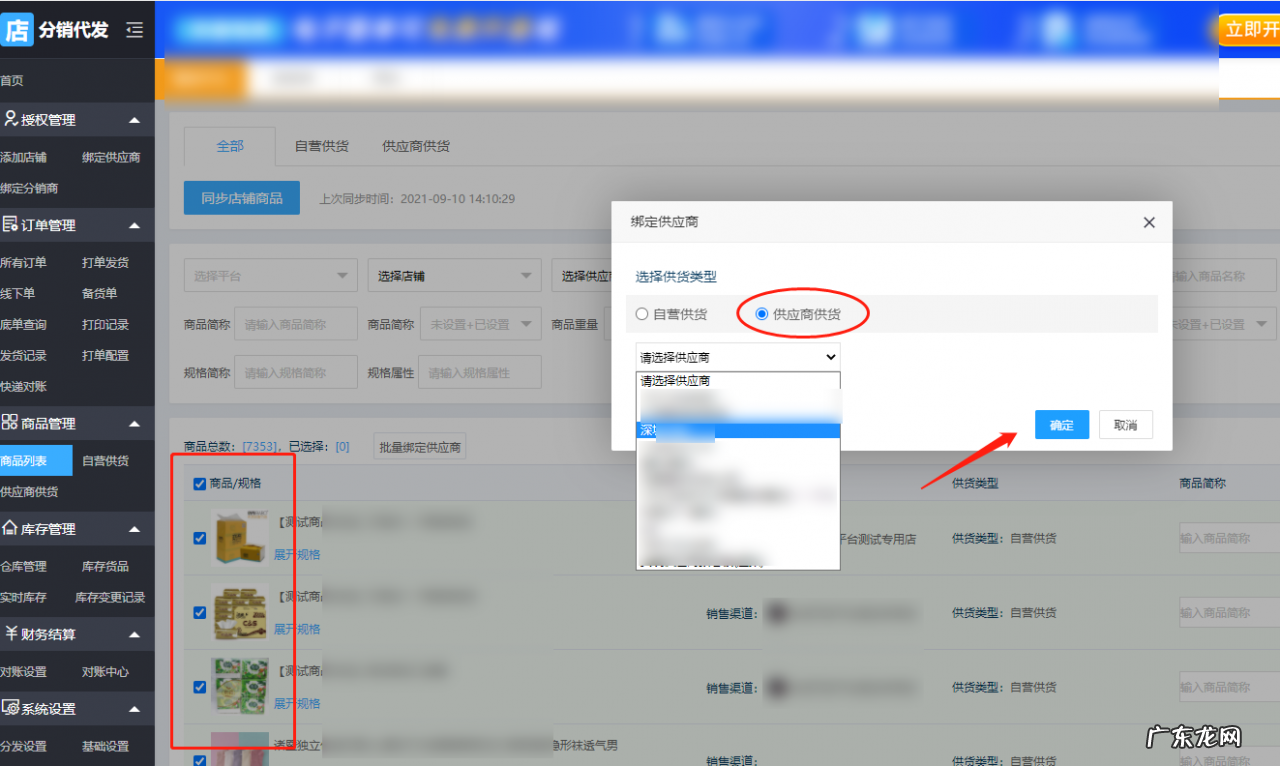This screenshot has height=766, width=1280.
Task: Switch to the 全部 tab
Action: click(229, 146)
